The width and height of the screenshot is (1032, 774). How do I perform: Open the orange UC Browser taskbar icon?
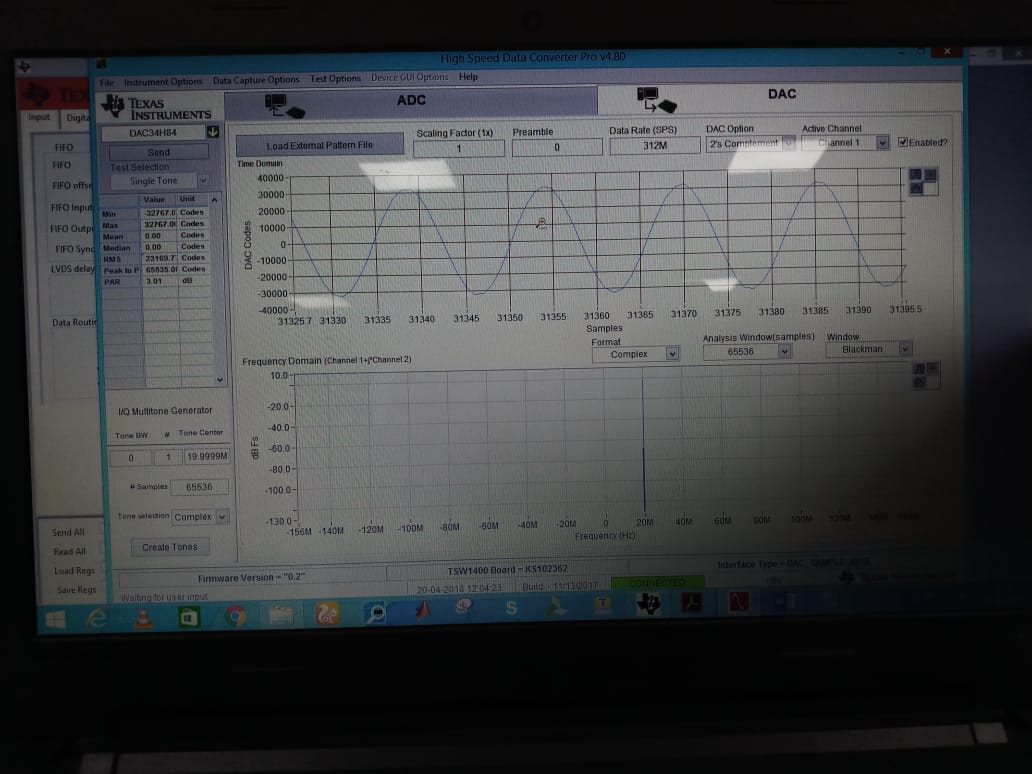coord(328,614)
